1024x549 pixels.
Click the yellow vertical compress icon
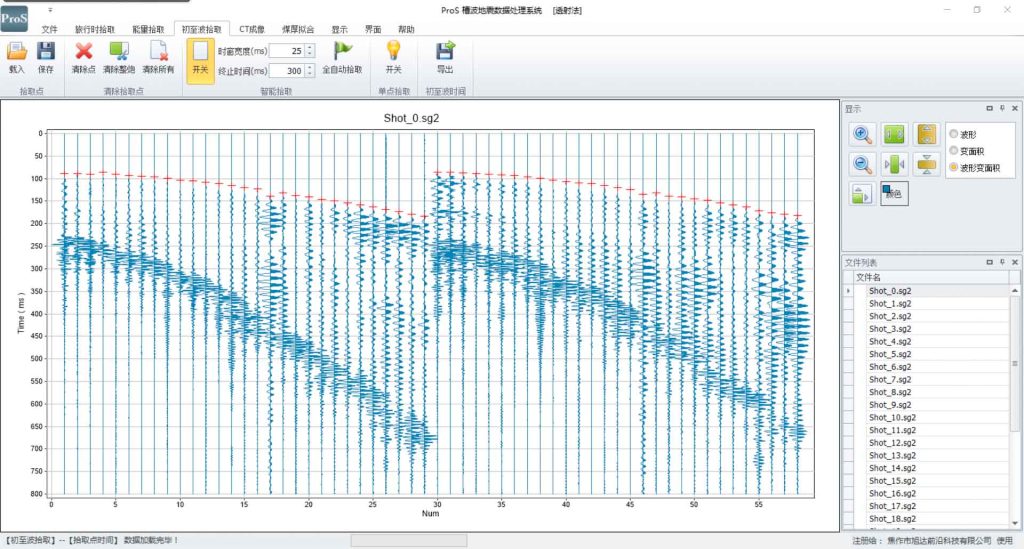[926, 164]
